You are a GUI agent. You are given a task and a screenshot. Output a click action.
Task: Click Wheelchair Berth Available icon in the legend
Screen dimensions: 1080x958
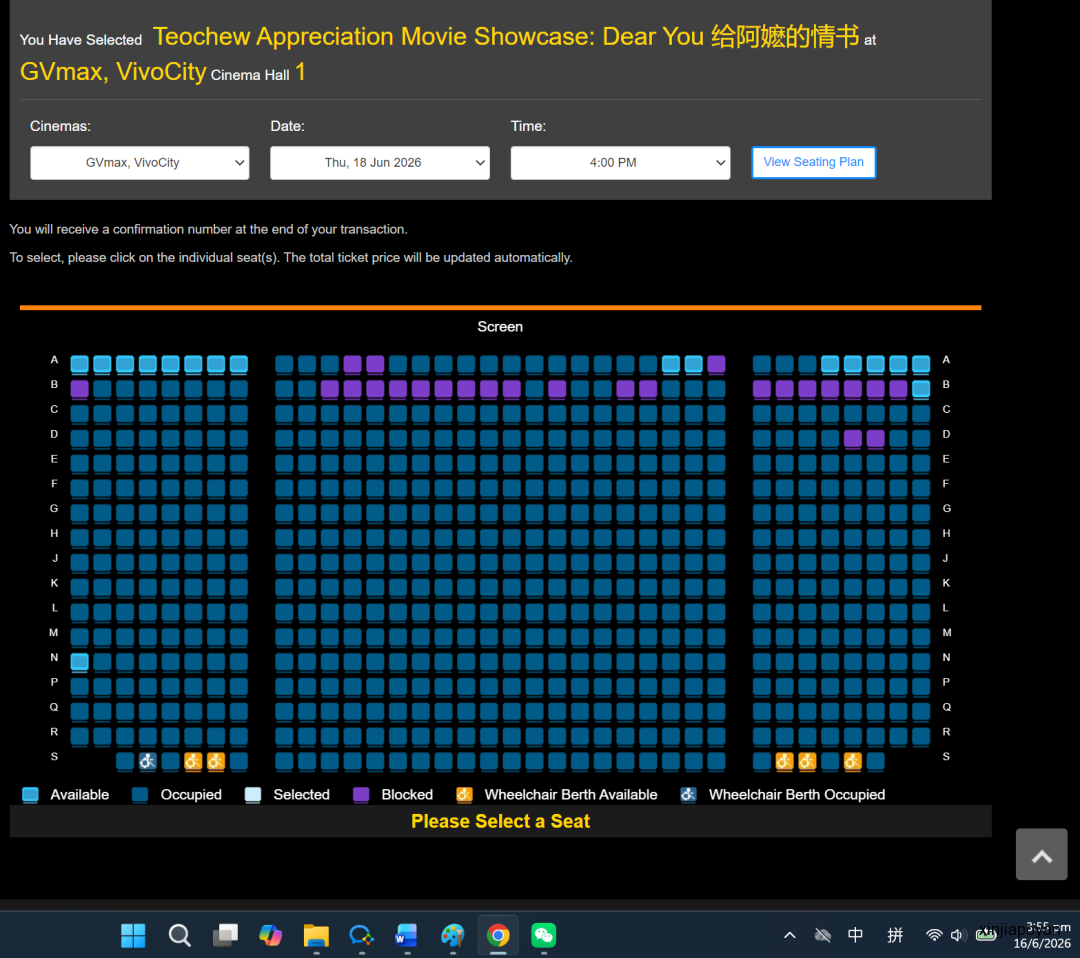464,795
